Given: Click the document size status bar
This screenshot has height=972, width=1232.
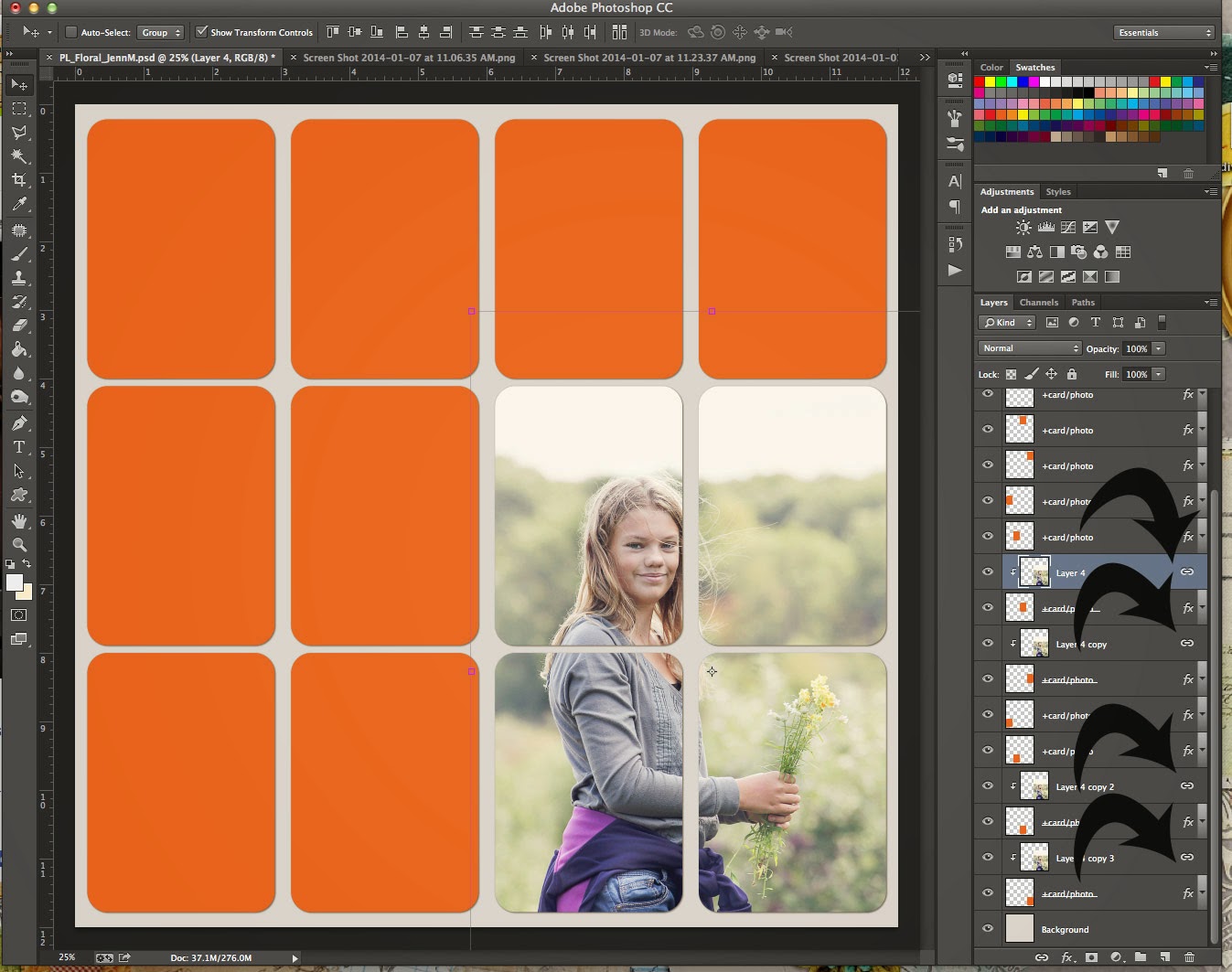Looking at the screenshot, I should (210, 957).
